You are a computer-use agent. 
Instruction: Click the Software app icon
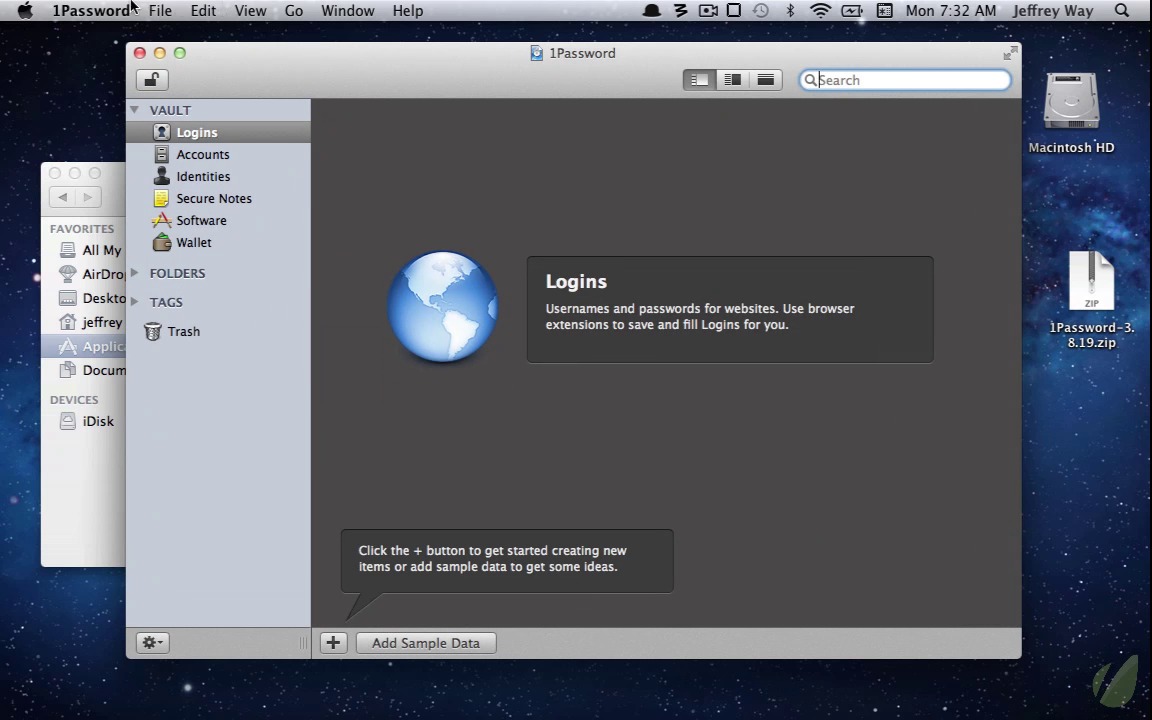162,220
